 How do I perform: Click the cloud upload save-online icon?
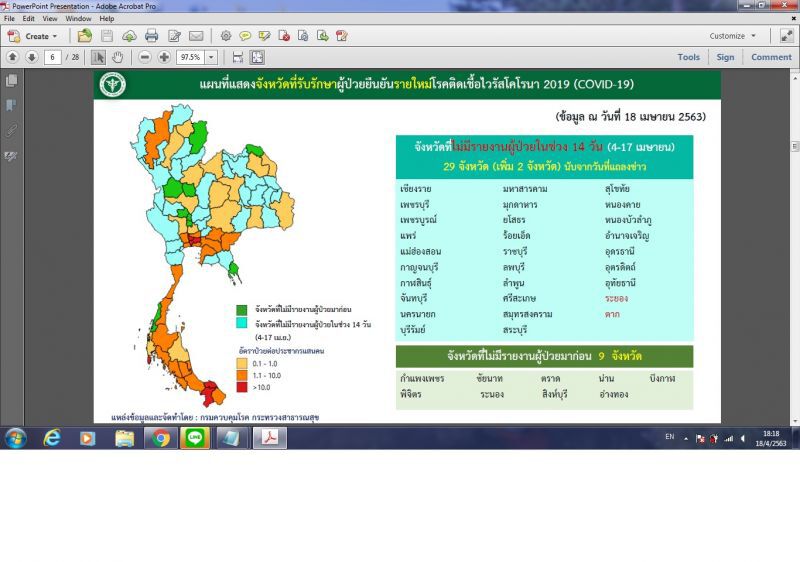coord(129,36)
